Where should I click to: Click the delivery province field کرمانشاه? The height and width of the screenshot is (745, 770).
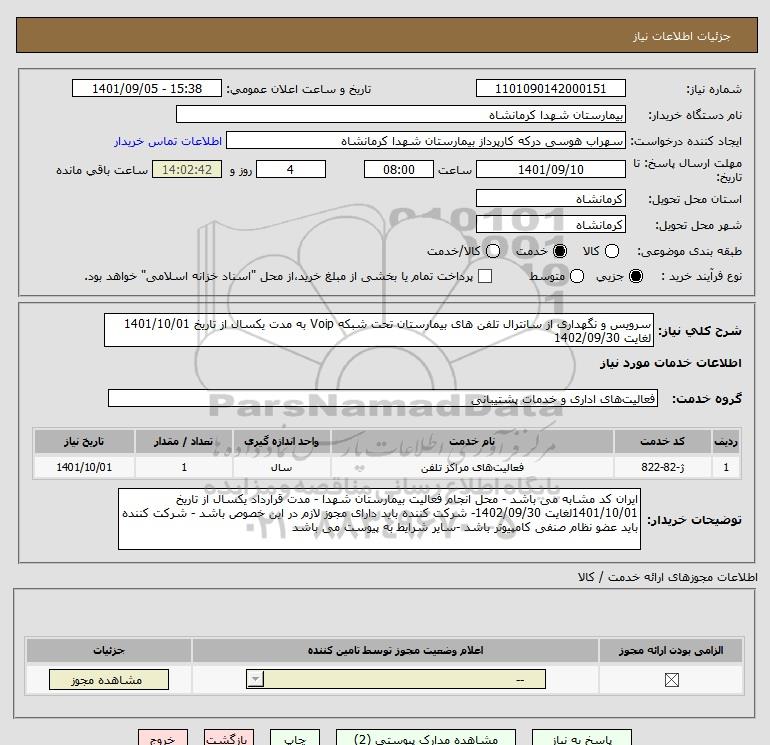point(550,198)
